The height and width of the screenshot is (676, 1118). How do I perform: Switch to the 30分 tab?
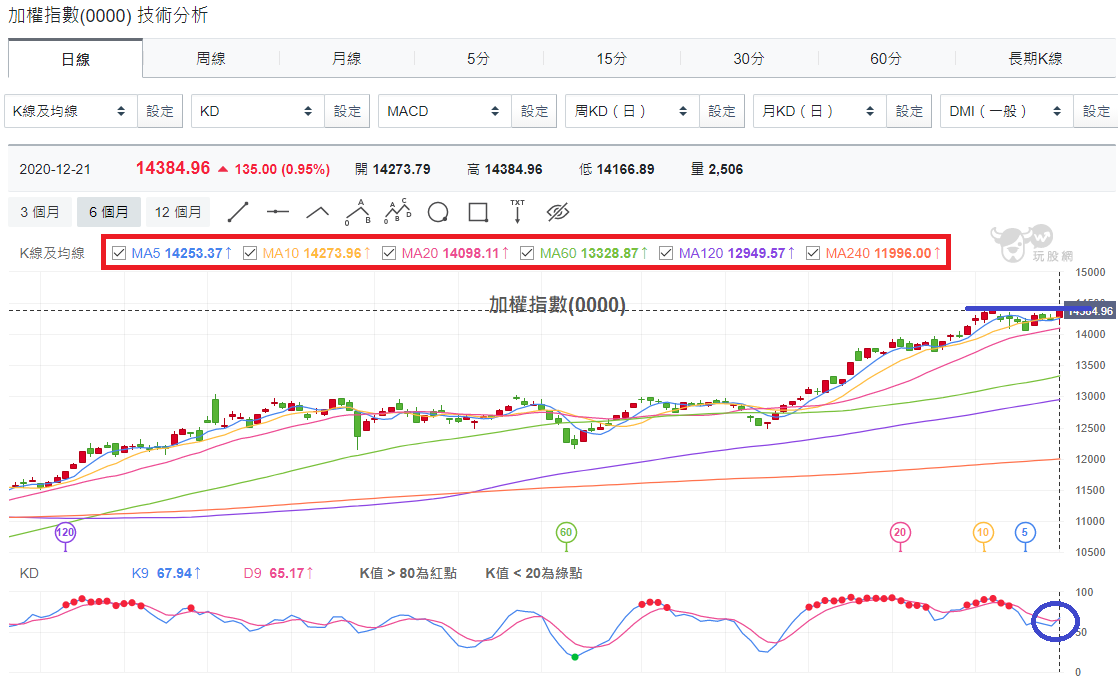(x=749, y=58)
